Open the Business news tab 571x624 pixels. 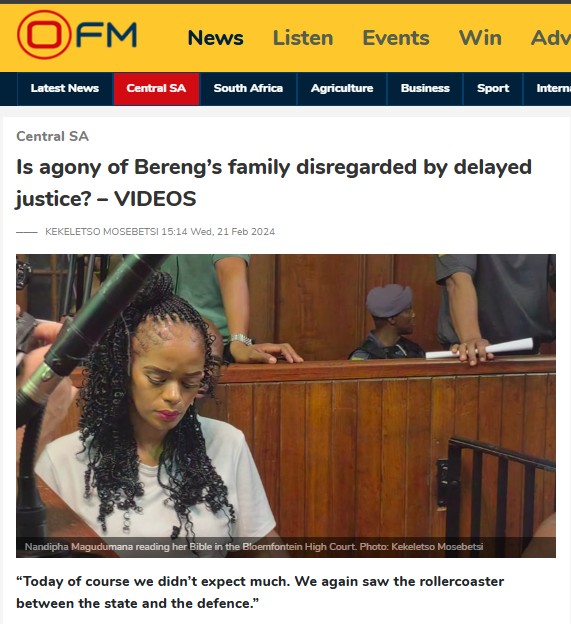[425, 88]
